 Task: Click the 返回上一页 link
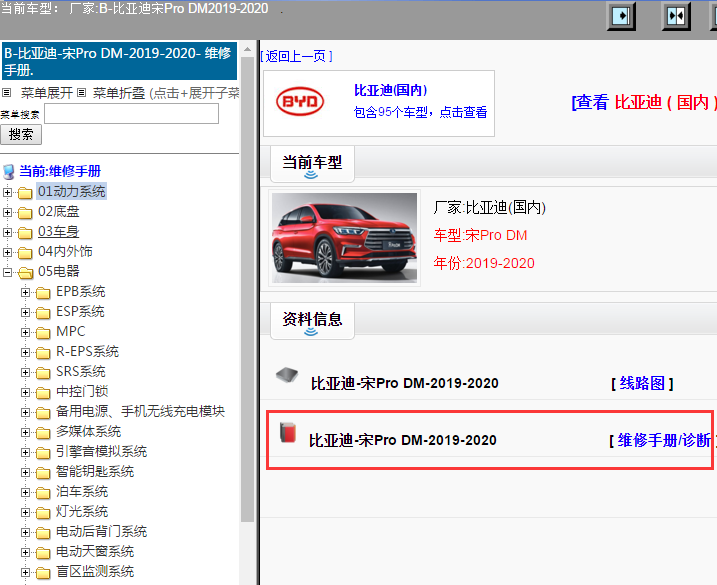pos(296,56)
